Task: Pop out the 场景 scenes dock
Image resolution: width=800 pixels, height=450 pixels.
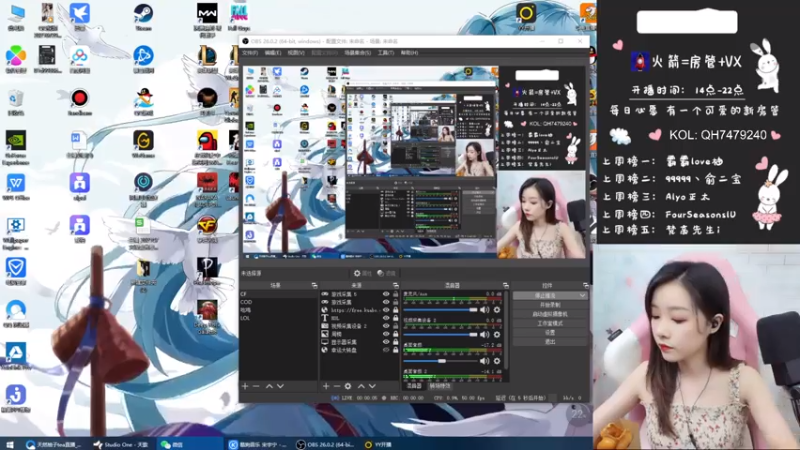Action: coord(314,285)
